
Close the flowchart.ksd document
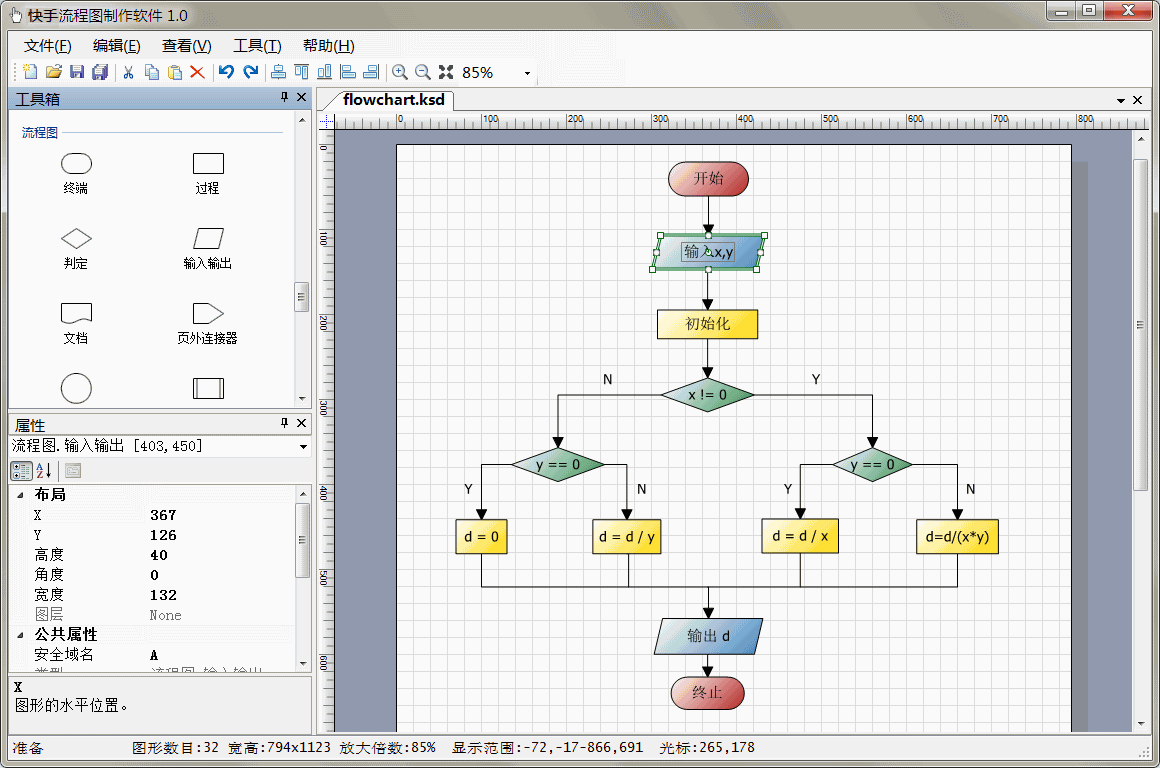[1138, 100]
